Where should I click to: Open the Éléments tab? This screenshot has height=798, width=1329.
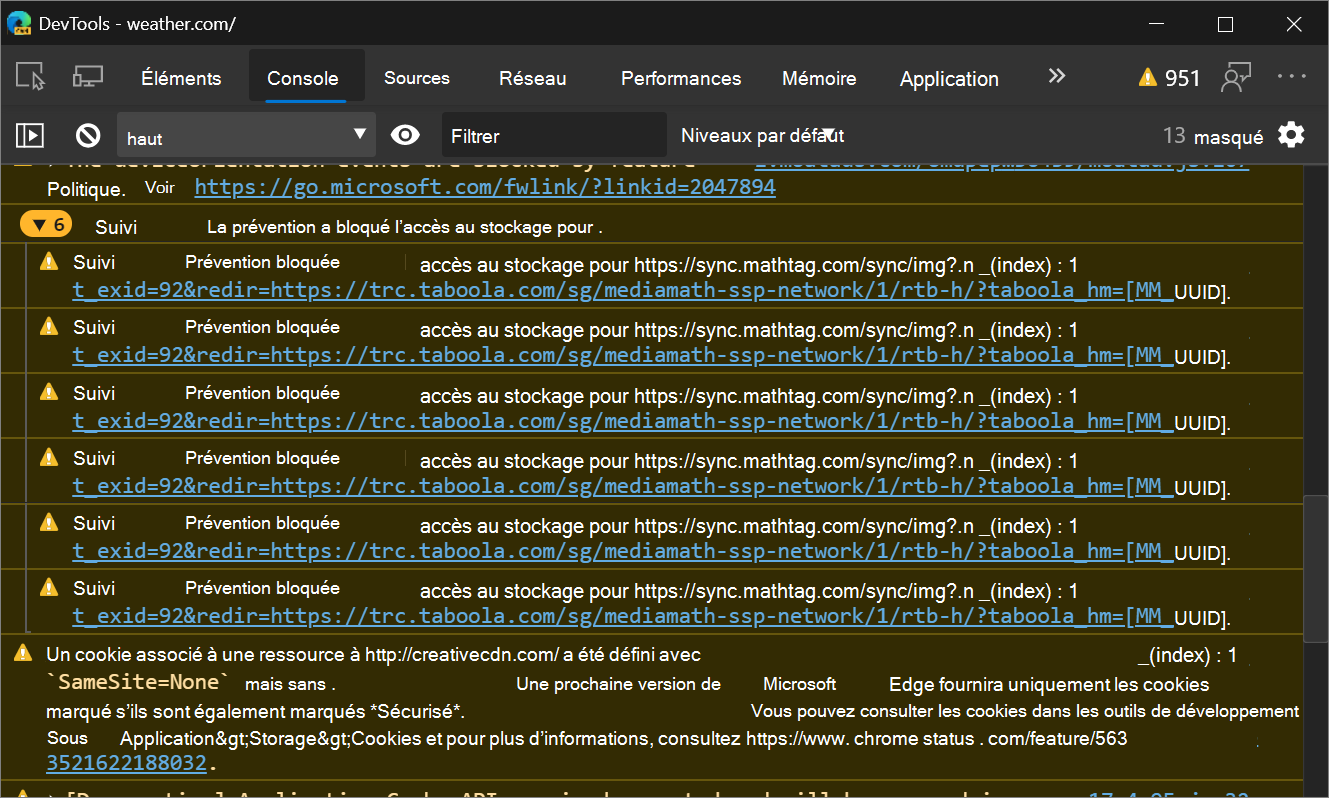click(x=181, y=78)
